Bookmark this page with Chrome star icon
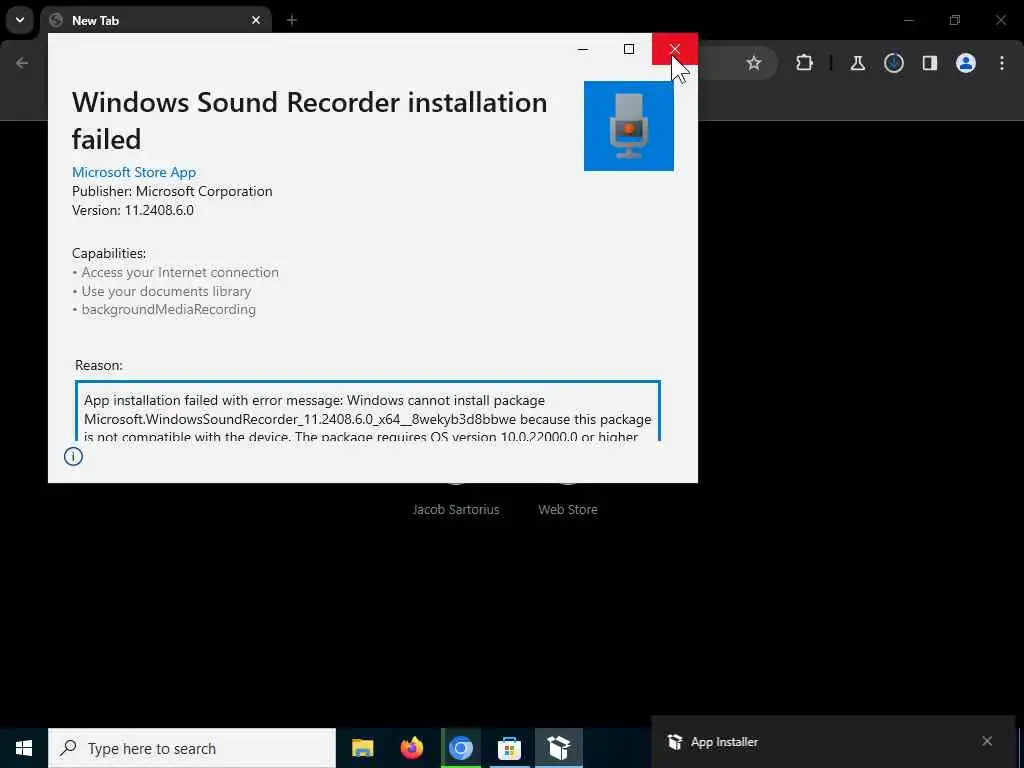Image resolution: width=1024 pixels, height=768 pixels. point(754,63)
